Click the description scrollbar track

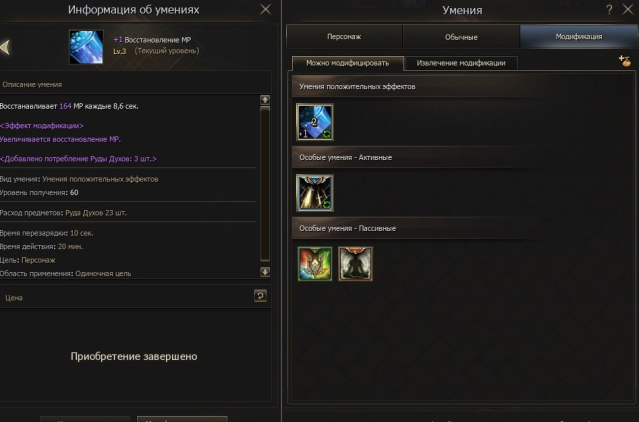[265, 183]
